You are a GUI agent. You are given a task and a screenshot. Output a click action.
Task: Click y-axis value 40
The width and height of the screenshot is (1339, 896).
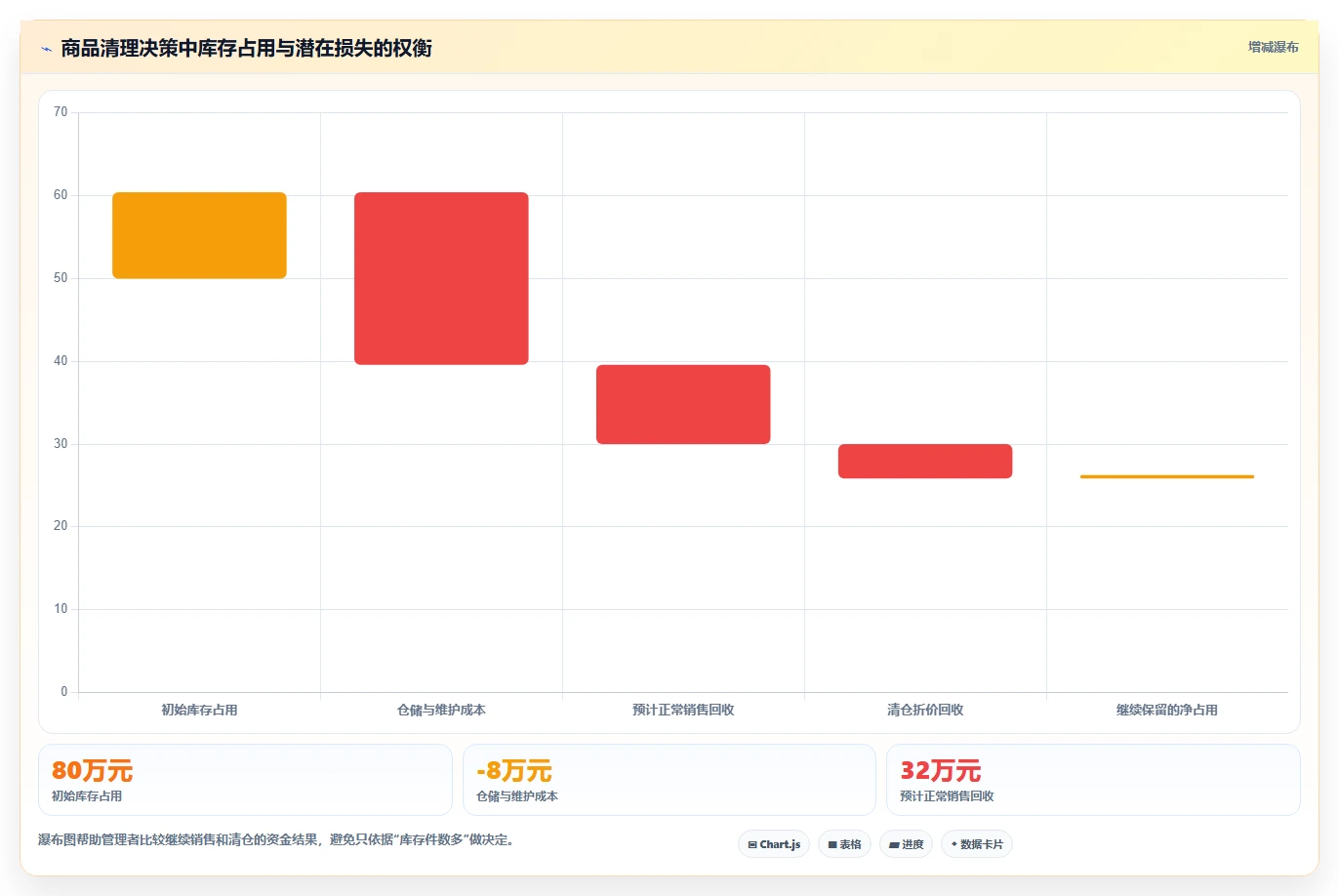click(x=61, y=361)
